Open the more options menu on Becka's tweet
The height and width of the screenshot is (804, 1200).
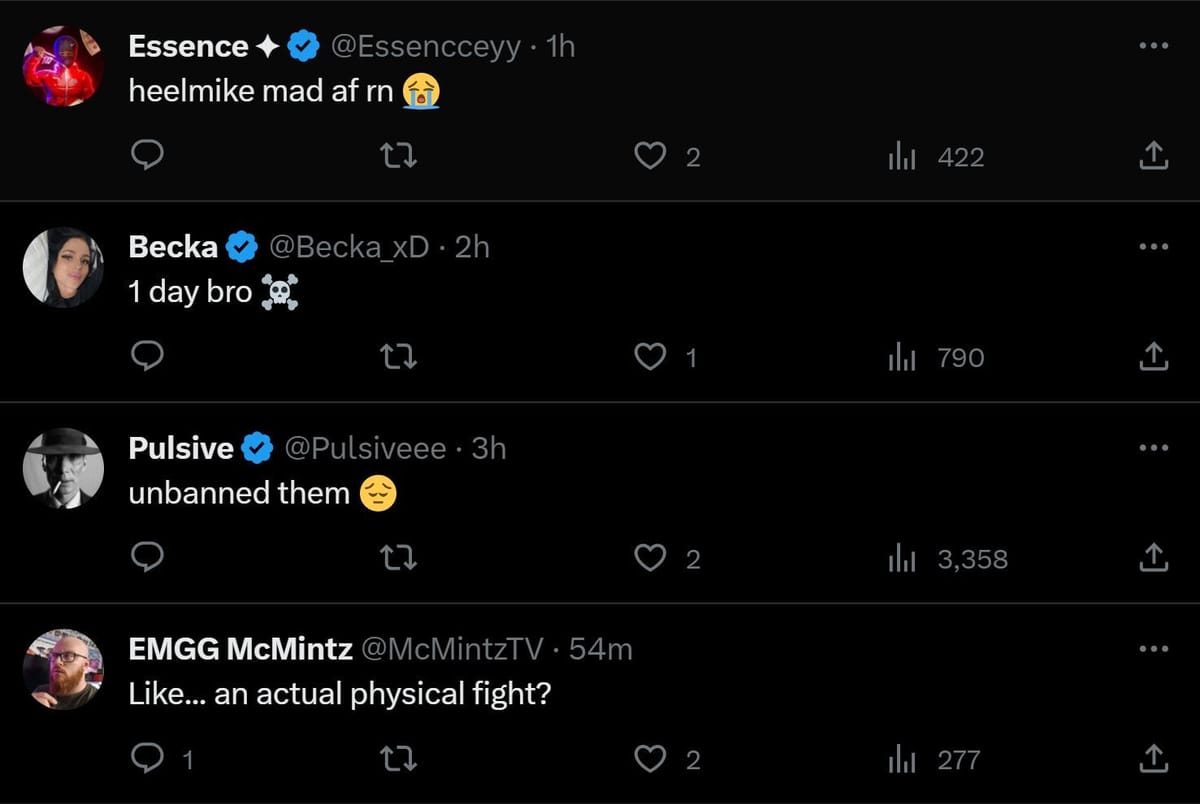click(1153, 246)
